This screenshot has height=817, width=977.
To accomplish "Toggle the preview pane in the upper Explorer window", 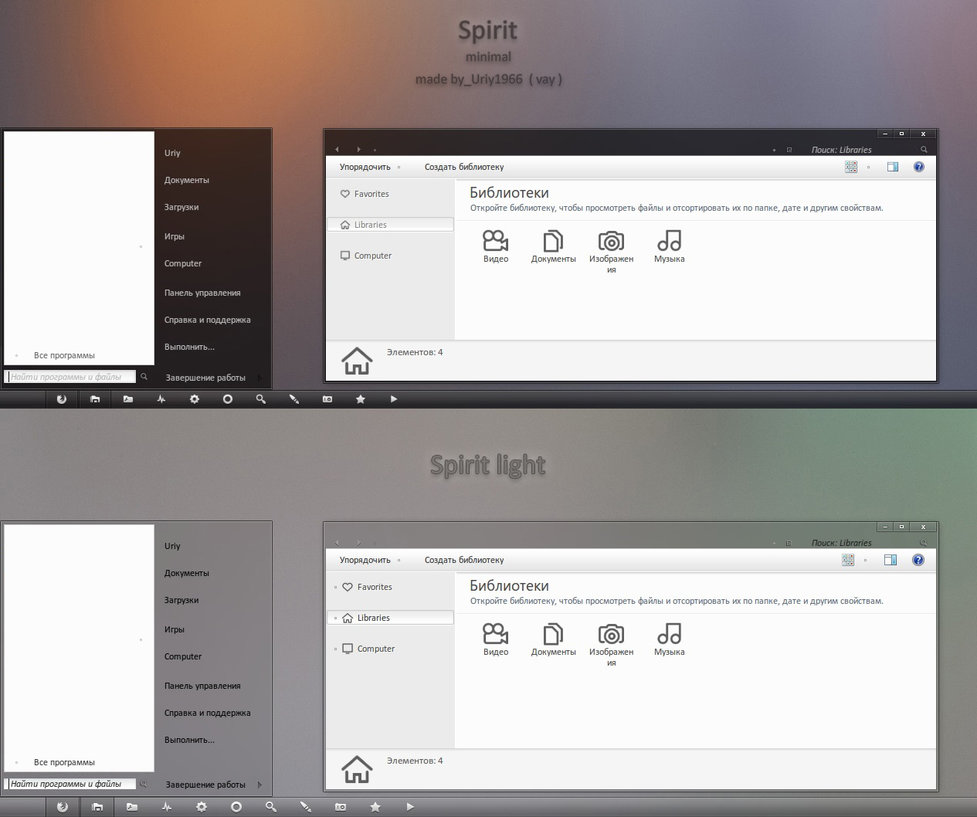I will tap(892, 167).
